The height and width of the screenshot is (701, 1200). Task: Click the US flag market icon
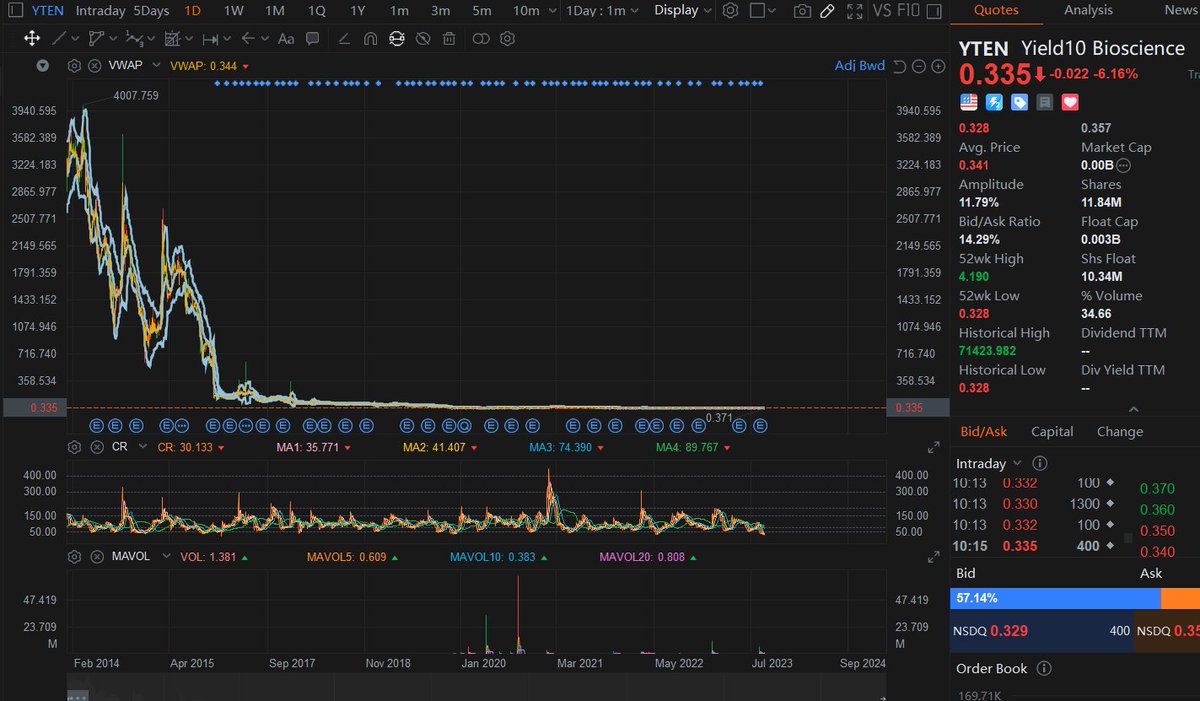(968, 102)
